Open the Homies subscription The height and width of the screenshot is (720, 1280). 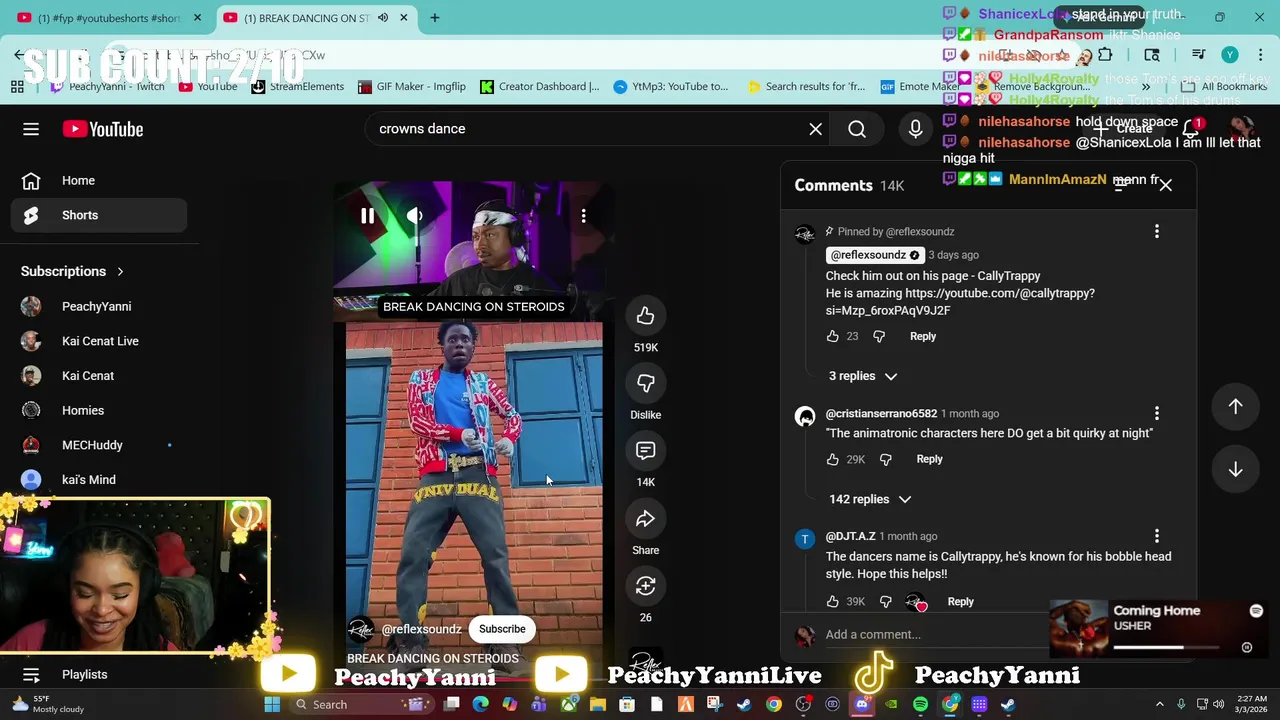tap(98, 410)
